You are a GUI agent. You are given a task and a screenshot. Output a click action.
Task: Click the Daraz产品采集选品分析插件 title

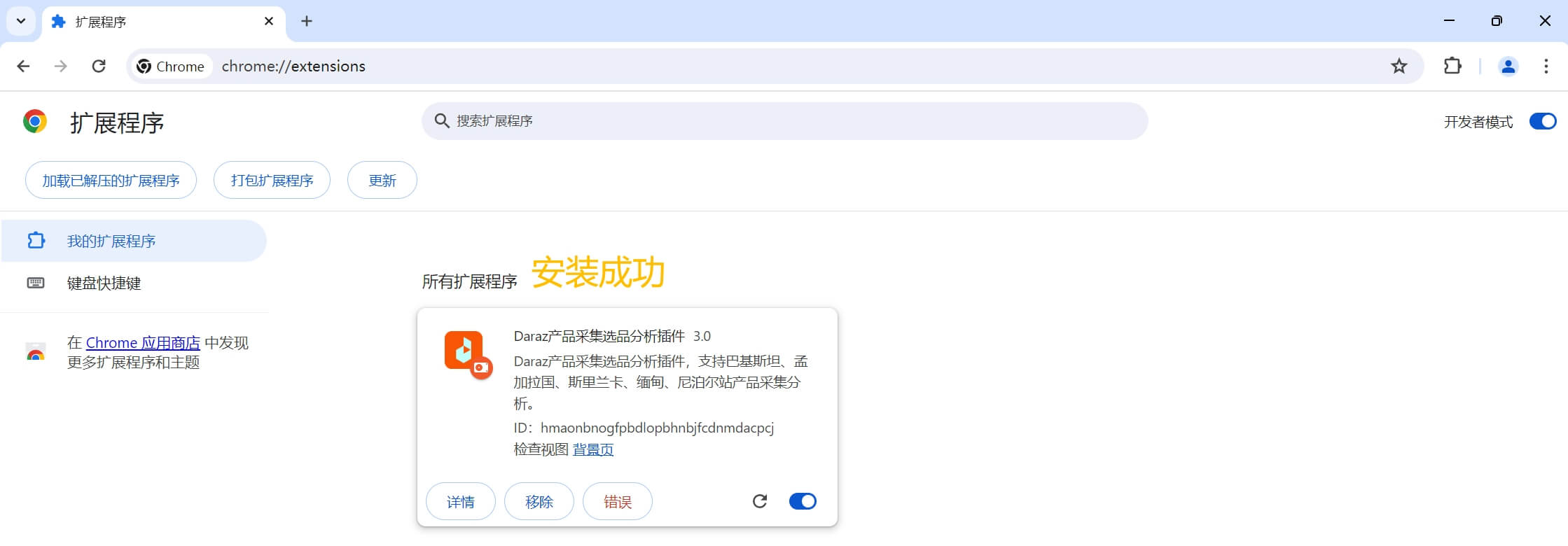tap(599, 336)
